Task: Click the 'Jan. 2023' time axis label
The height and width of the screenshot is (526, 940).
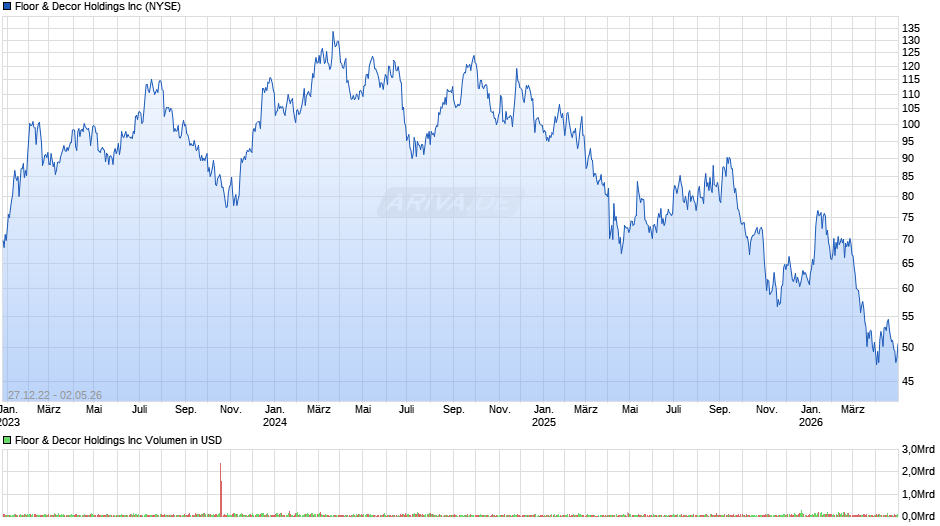Action: 9,416
